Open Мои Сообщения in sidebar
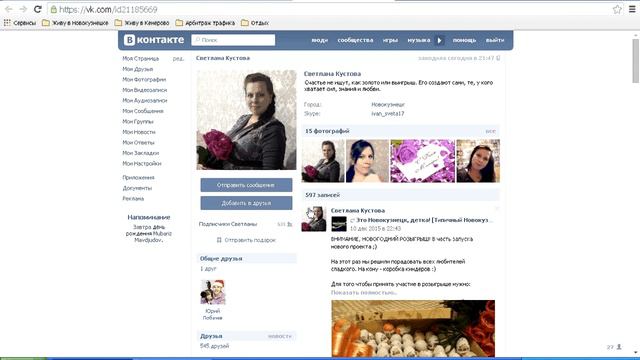 [143, 111]
